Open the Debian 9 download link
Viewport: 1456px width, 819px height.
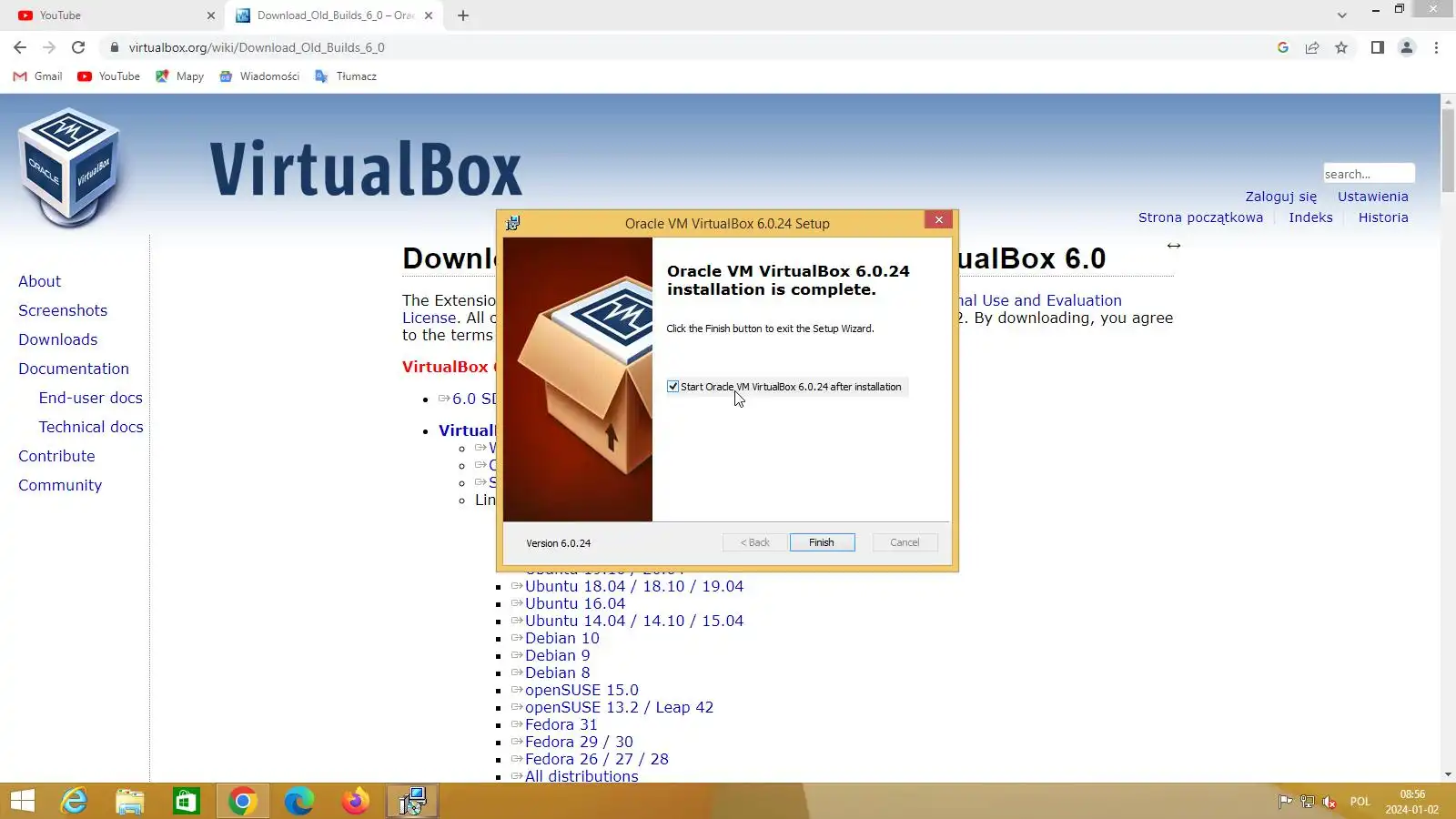pos(558,656)
